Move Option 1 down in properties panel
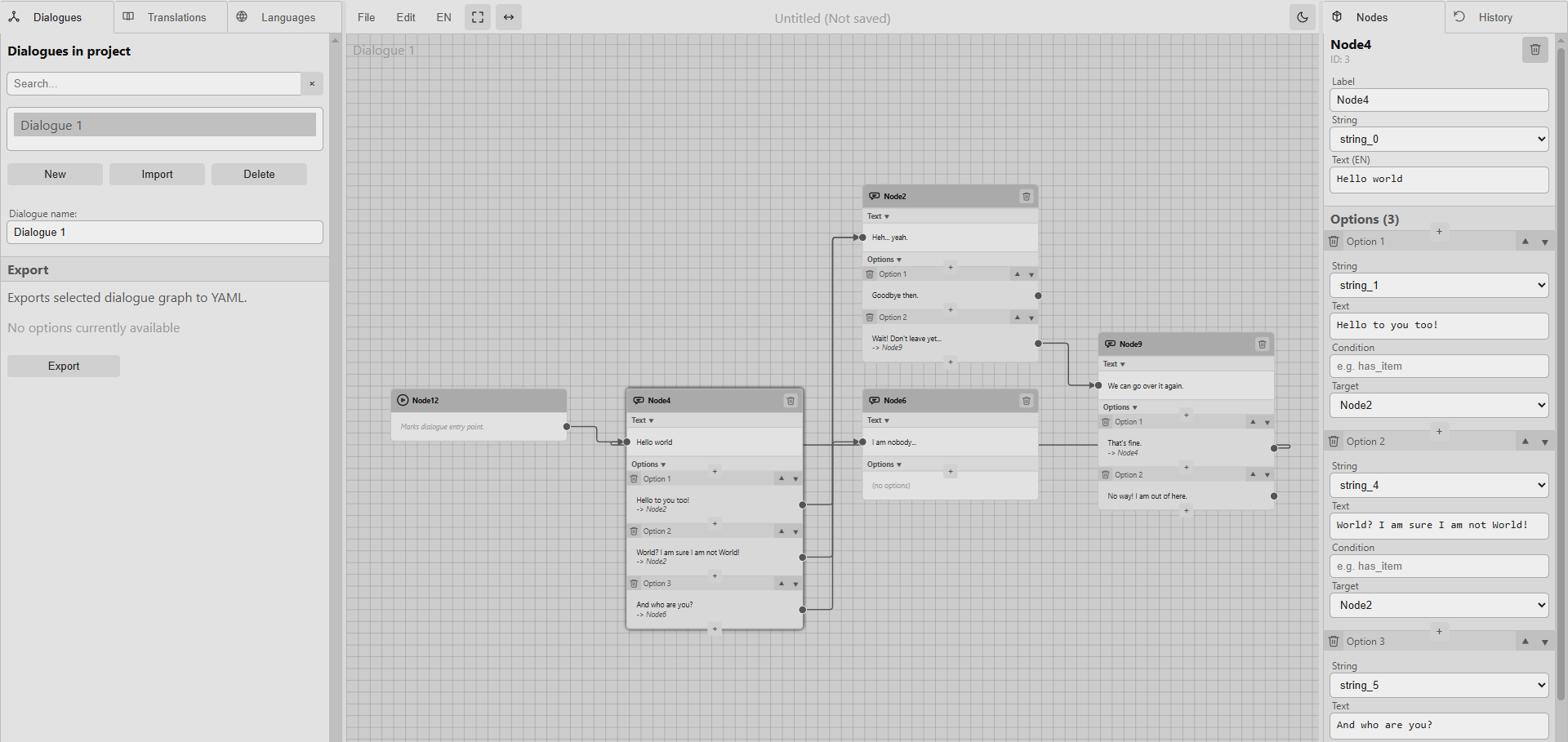Viewport: 1568px width, 742px height. click(1544, 242)
